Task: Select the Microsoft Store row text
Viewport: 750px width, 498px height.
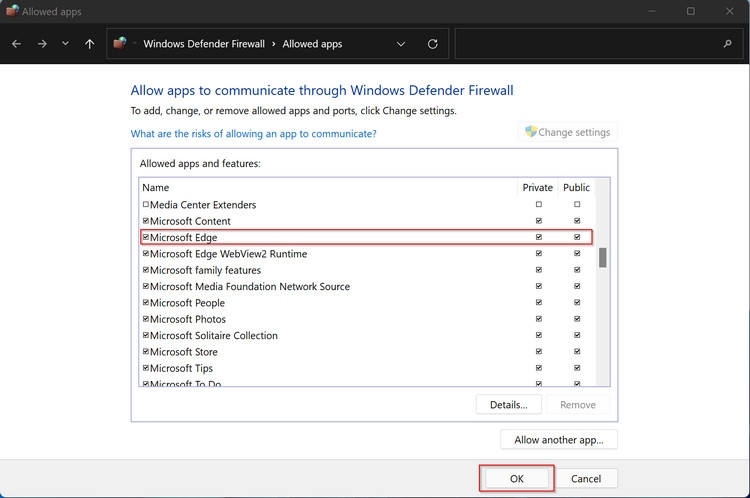Action: 184,352
